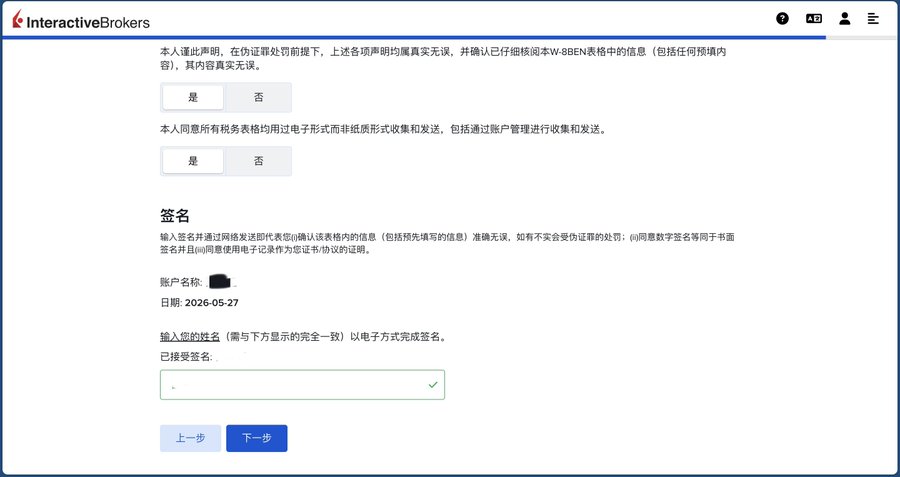Screen dimensions: 900x477
Task: Open the hamburger menu icon
Action: (873, 18)
